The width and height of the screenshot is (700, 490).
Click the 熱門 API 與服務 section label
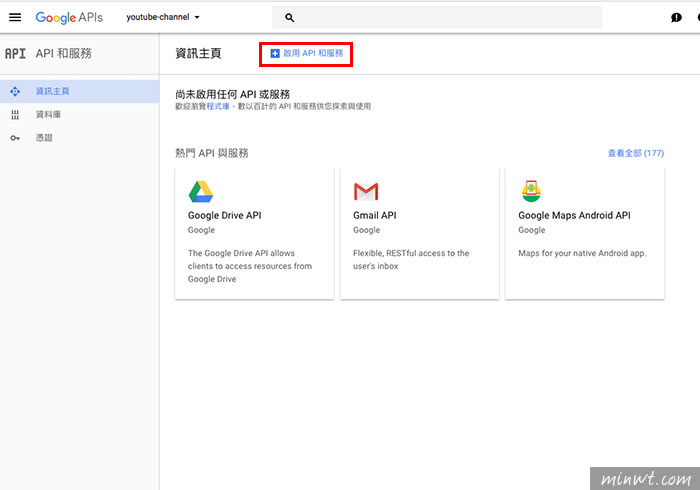point(212,153)
